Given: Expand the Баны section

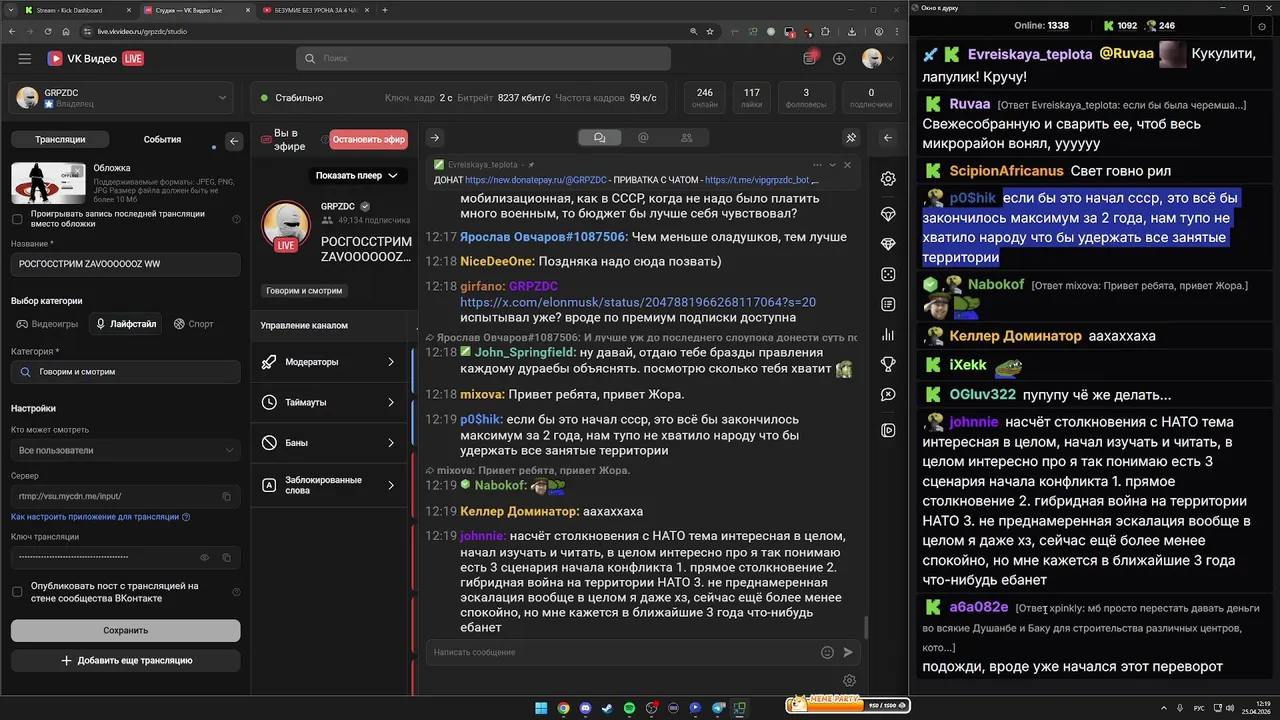Looking at the screenshot, I should click(330, 442).
